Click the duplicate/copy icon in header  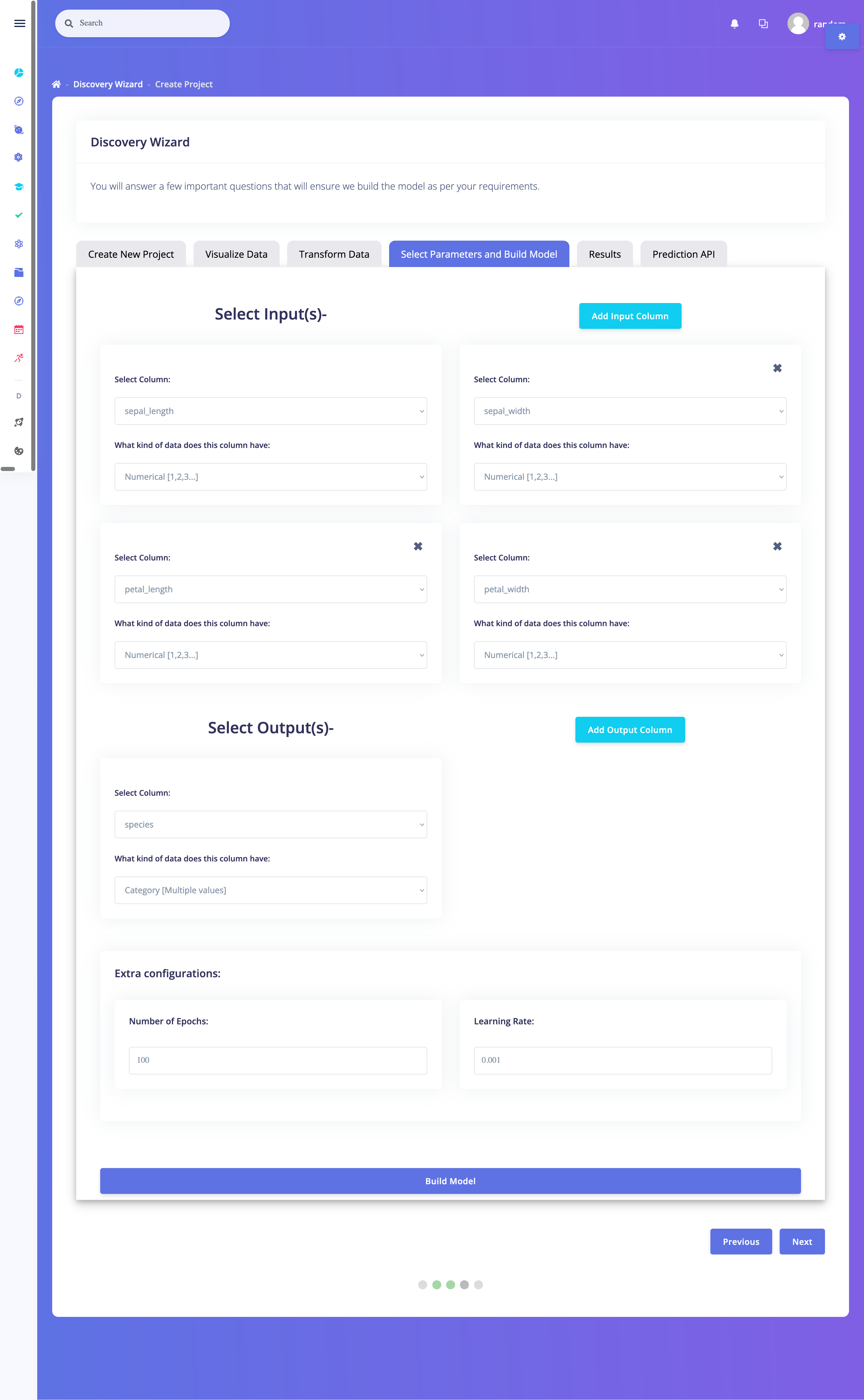click(x=763, y=22)
